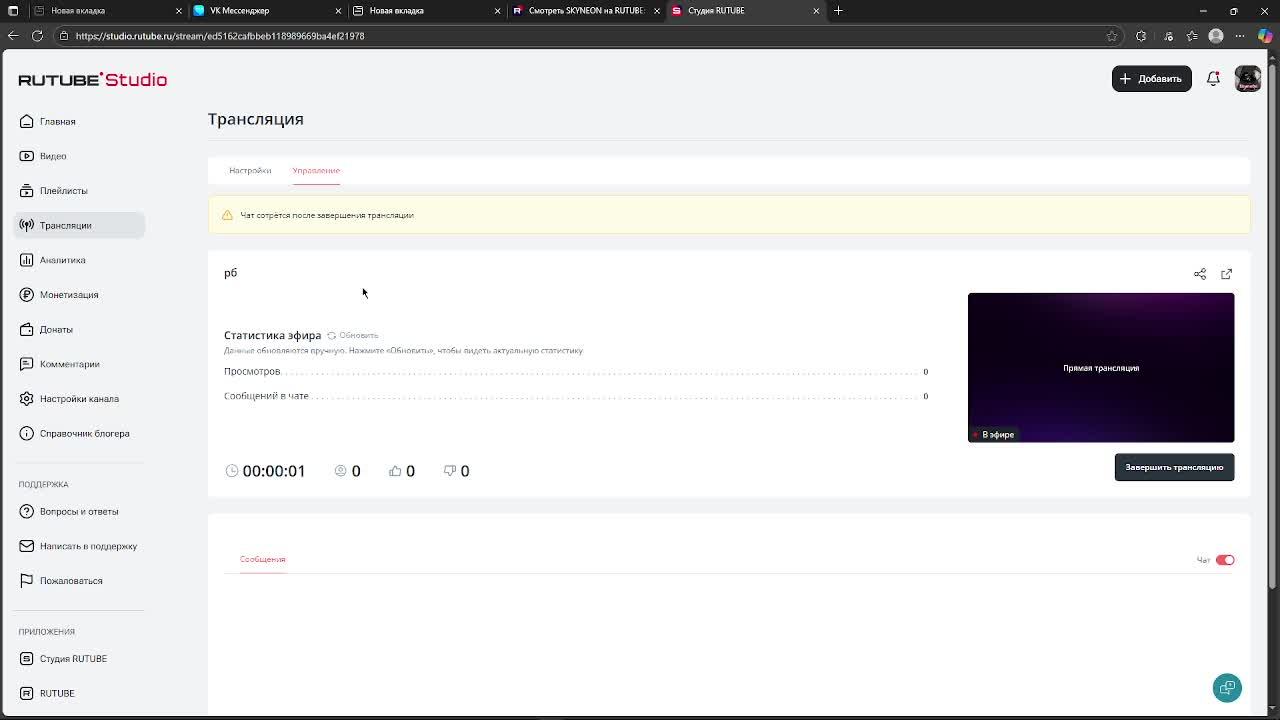Click the support chat bubble icon
Viewport: 1280px width, 720px height.
tap(1227, 688)
